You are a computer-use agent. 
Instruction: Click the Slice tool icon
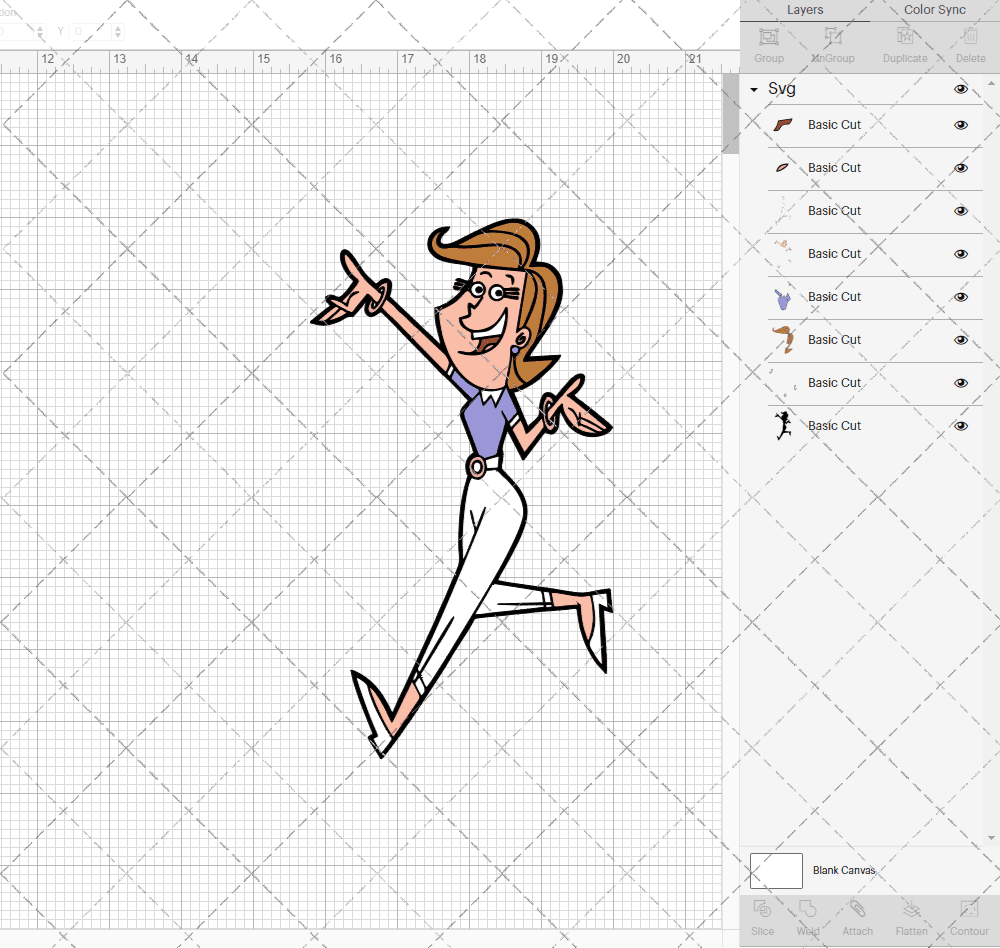[762, 908]
